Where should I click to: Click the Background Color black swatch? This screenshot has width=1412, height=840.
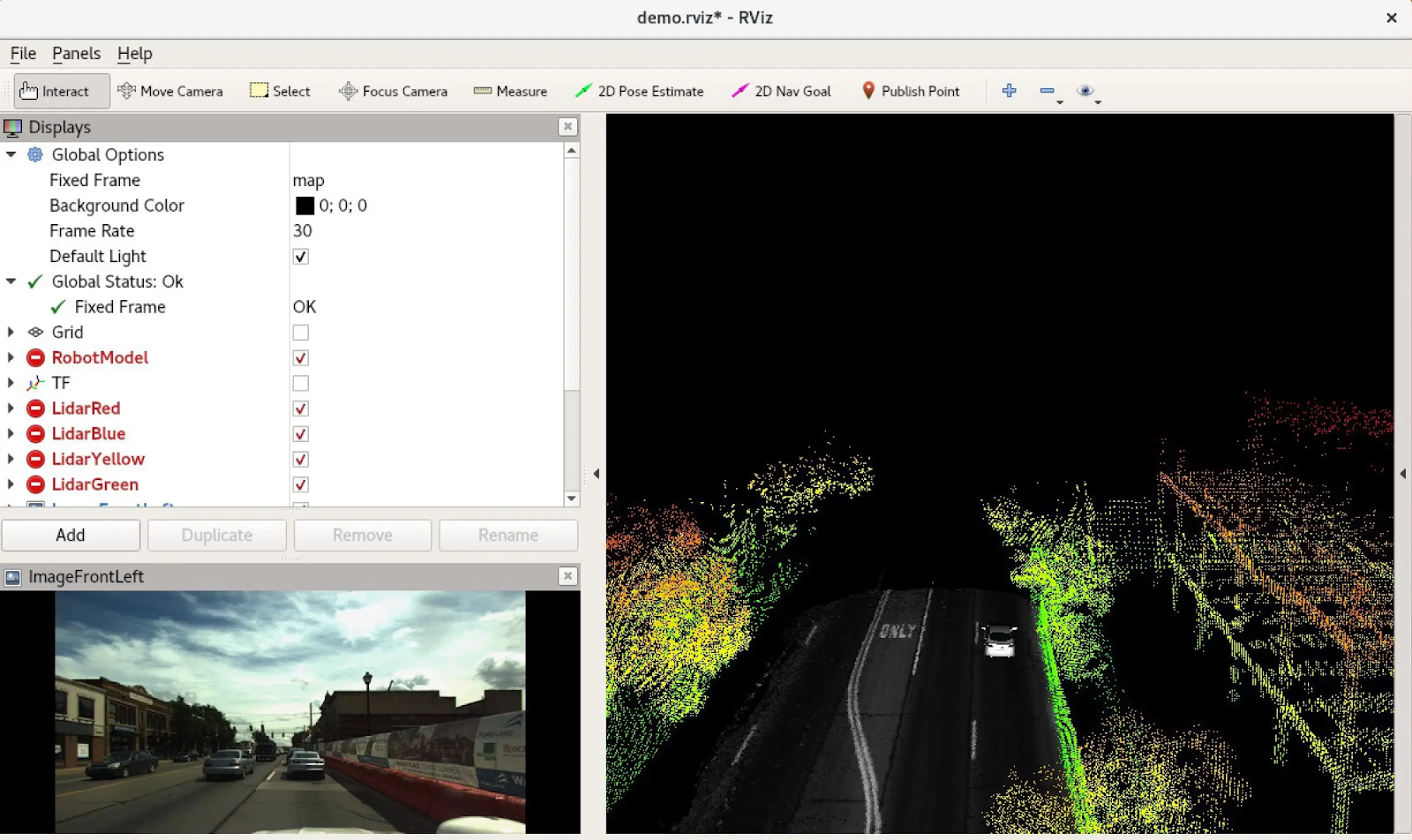tap(304, 206)
